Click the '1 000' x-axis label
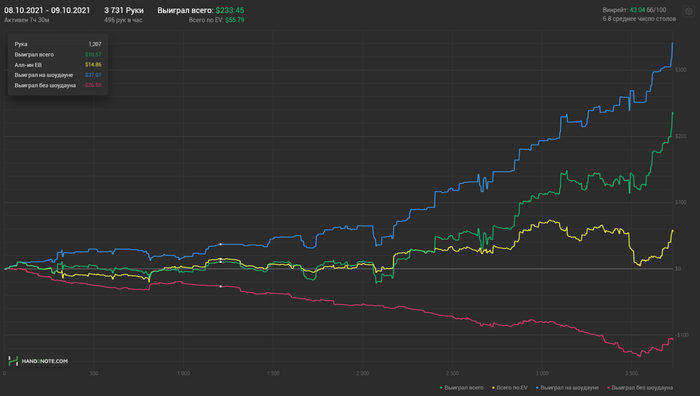This screenshot has height=396, width=700. point(183,373)
